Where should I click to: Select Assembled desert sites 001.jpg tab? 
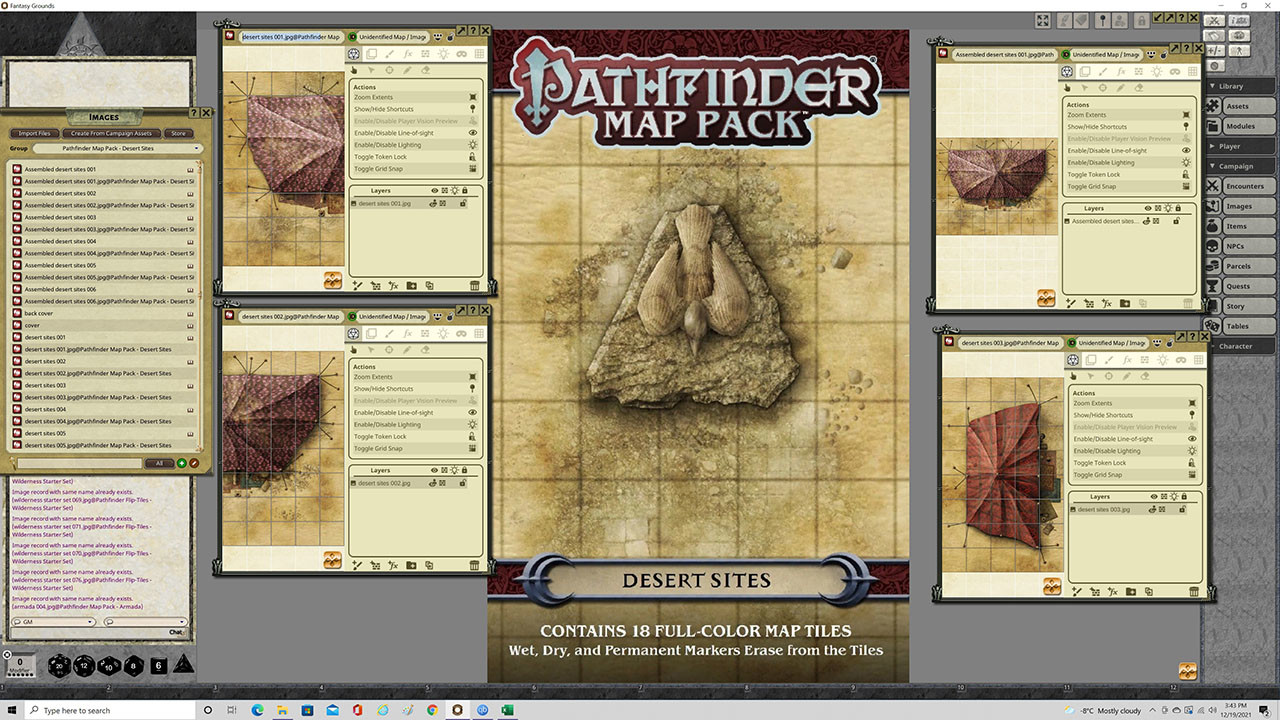[x=1004, y=54]
